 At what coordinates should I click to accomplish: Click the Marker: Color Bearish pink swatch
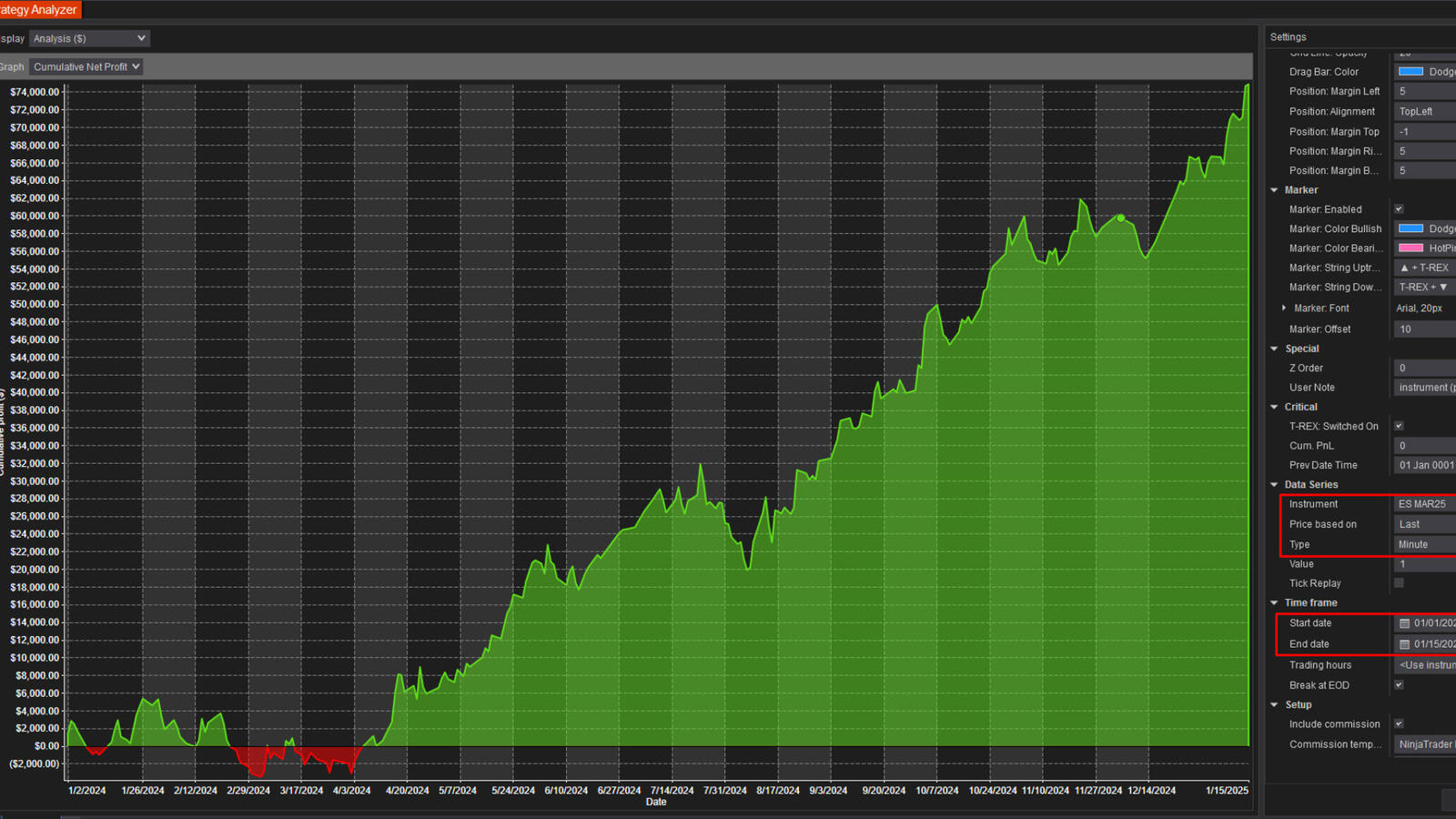pyautogui.click(x=1410, y=248)
